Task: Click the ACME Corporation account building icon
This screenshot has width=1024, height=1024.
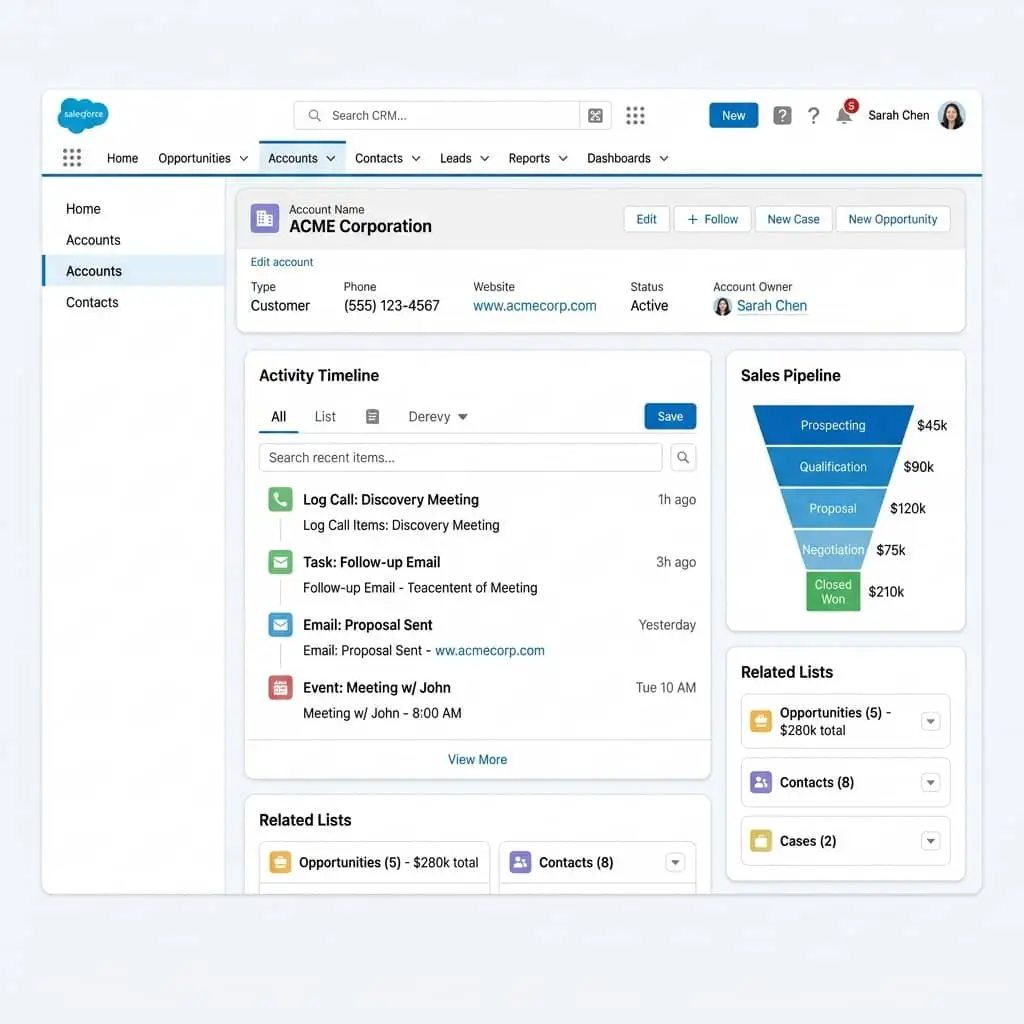Action: pos(264,218)
